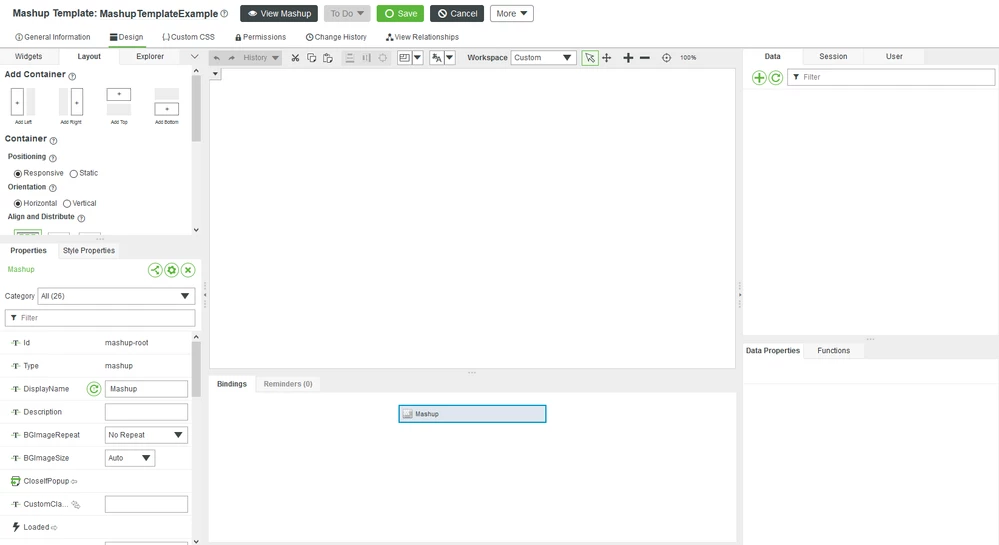Open the More dropdown button

pos(512,13)
